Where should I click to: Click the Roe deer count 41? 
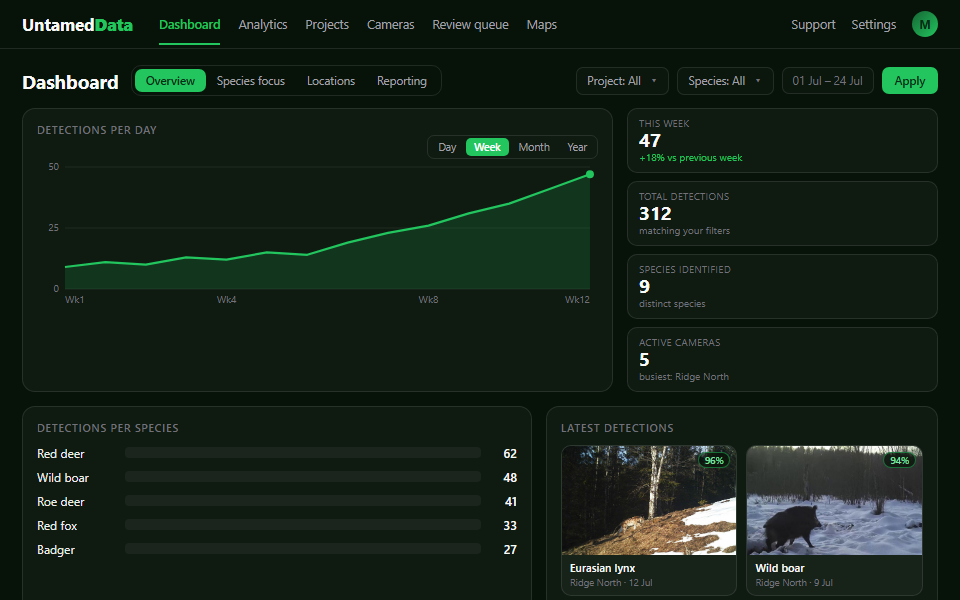[x=511, y=502]
